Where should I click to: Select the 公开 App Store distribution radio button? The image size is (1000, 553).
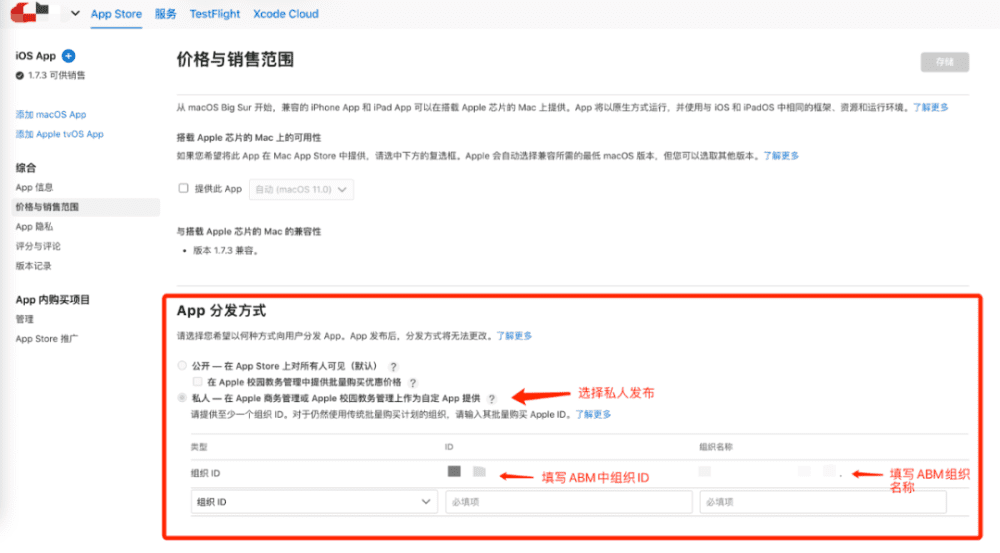pos(182,365)
